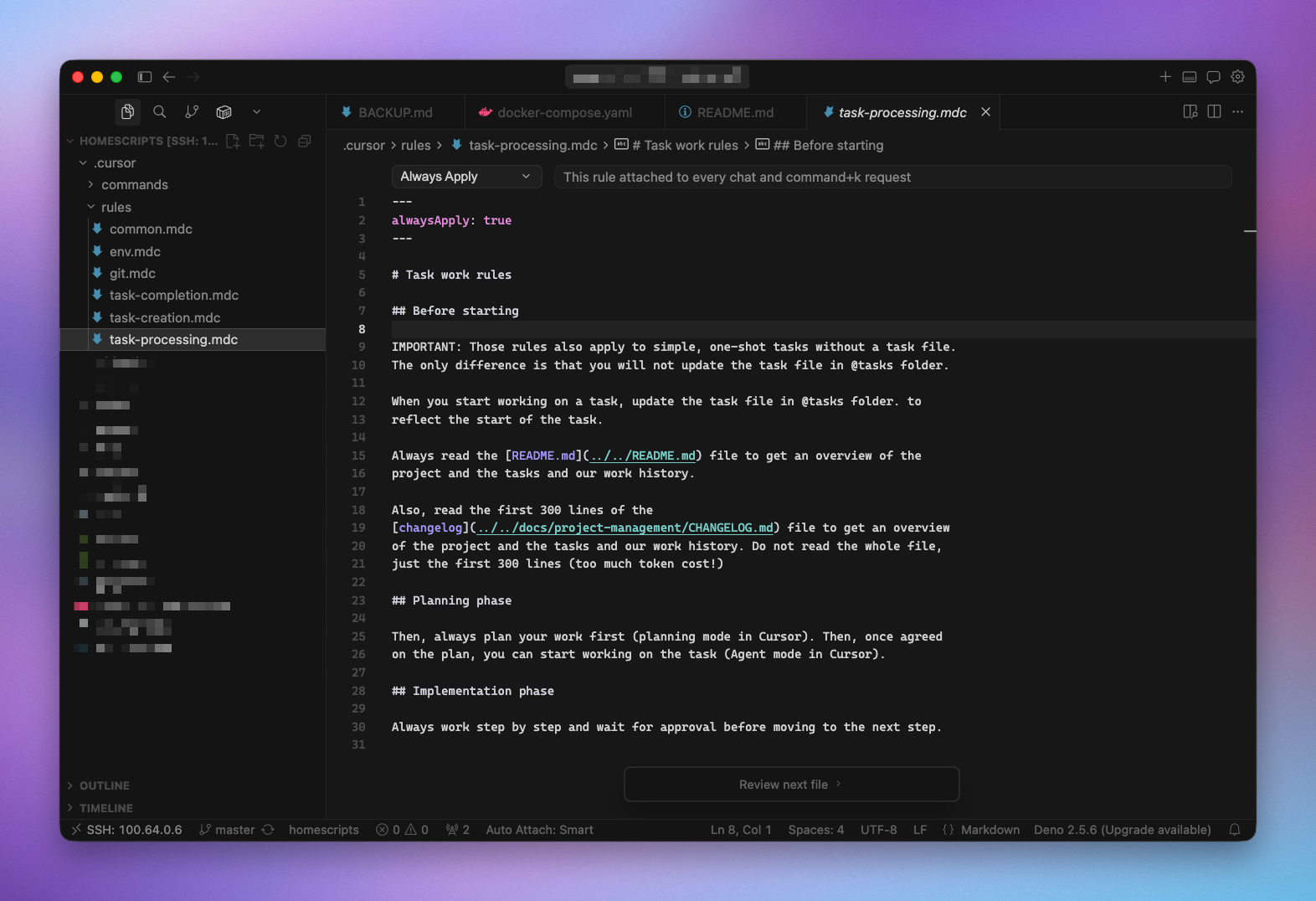Click the Review next file button

[791, 785]
